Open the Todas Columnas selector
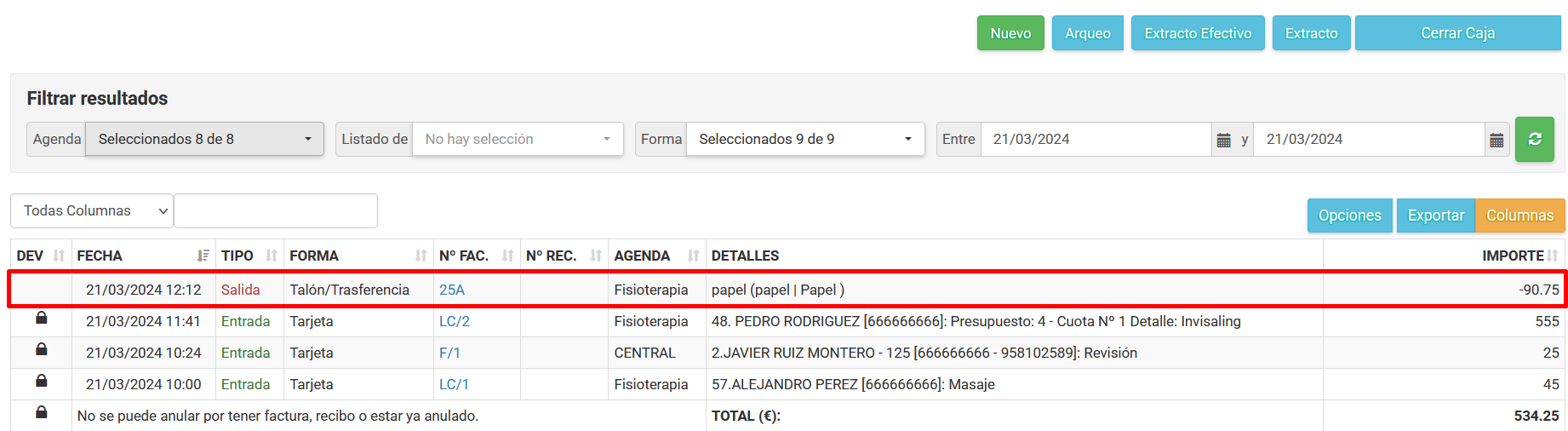 tap(92, 210)
